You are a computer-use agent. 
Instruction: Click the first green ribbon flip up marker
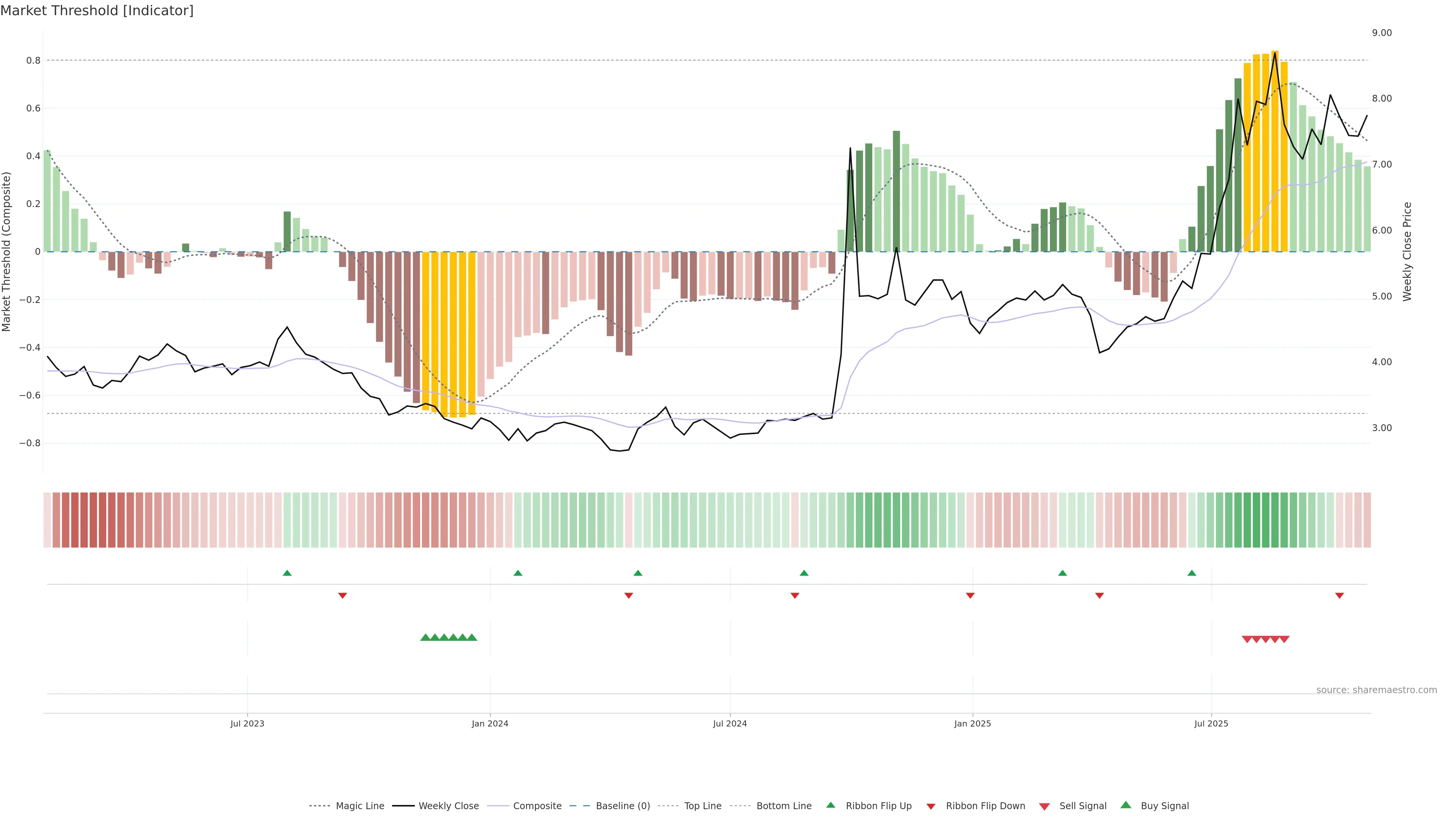(x=287, y=573)
